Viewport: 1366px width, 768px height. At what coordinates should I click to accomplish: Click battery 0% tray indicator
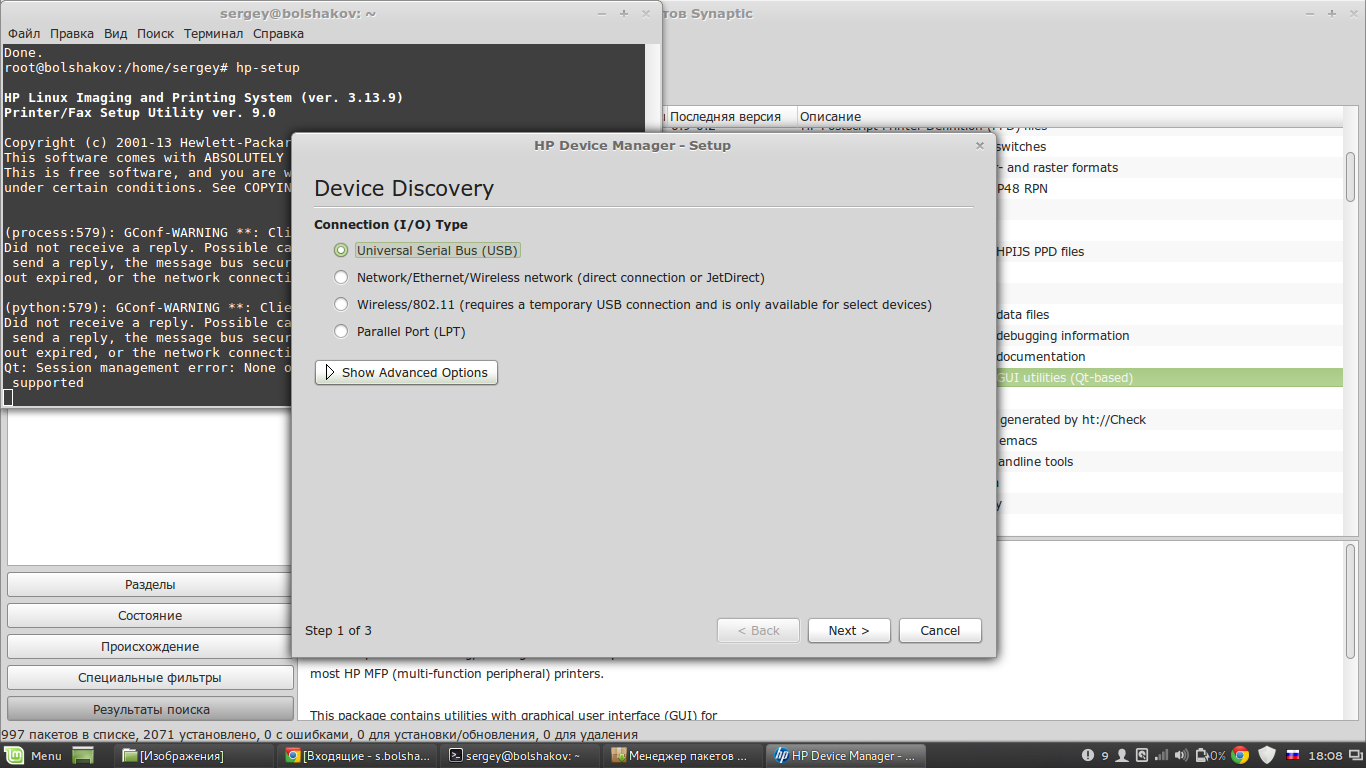point(1211,756)
